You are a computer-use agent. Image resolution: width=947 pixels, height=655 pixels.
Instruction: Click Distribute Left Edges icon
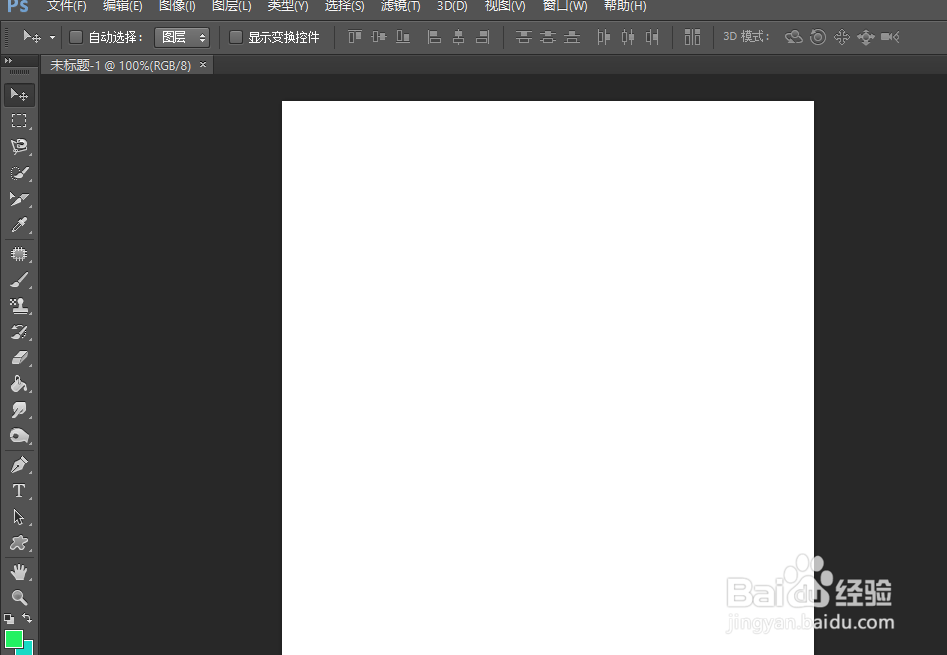tap(603, 37)
